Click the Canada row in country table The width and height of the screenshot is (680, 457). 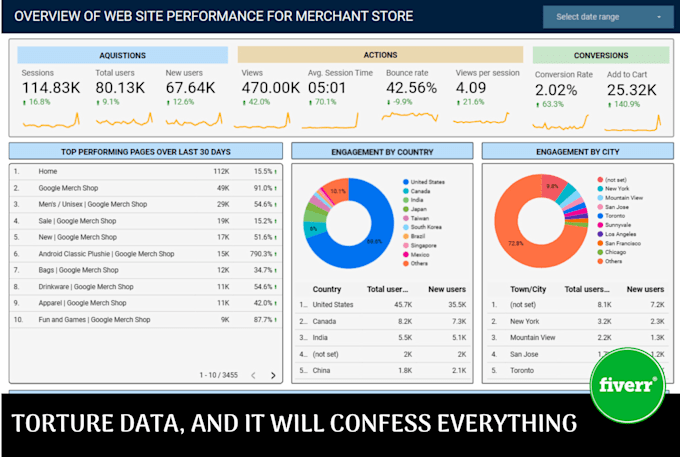pyautogui.click(x=382, y=321)
